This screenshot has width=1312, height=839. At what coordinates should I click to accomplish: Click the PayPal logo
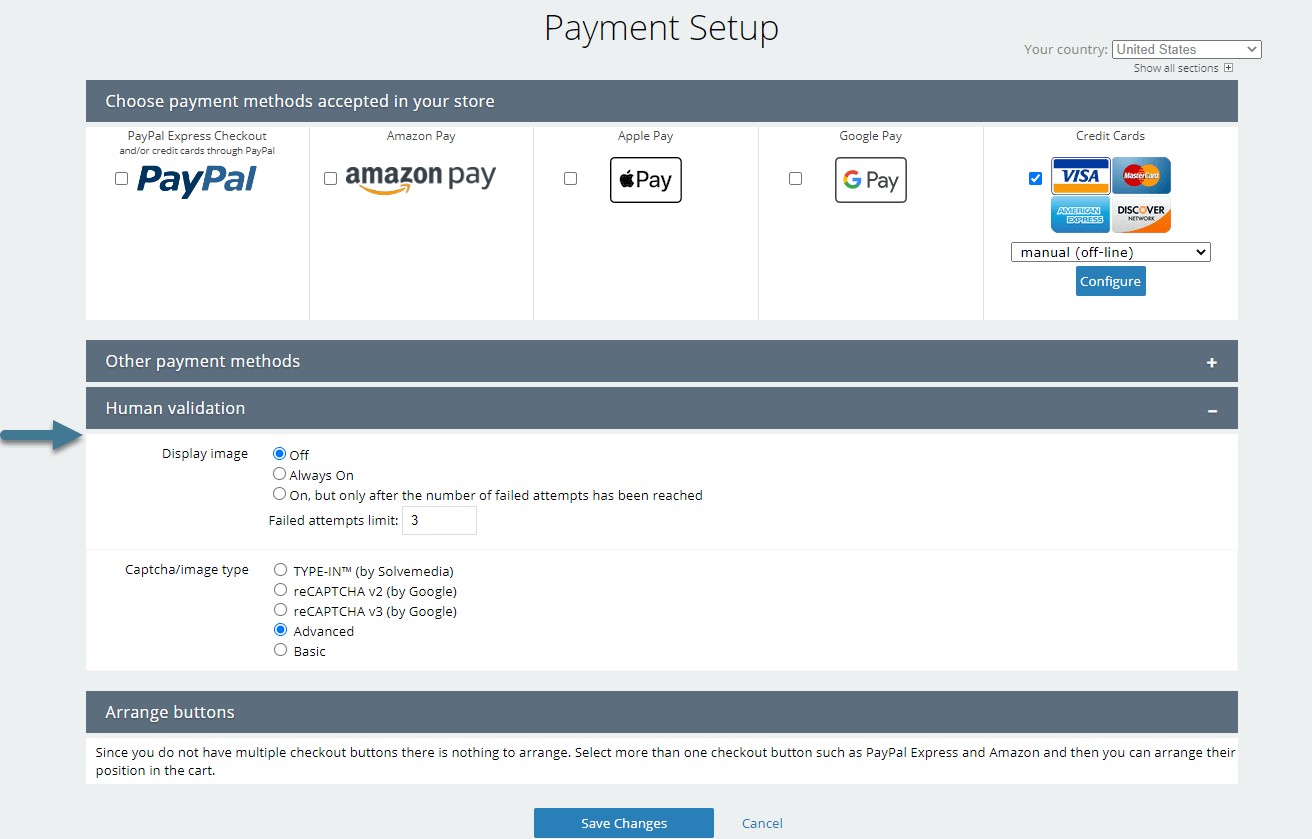click(197, 180)
